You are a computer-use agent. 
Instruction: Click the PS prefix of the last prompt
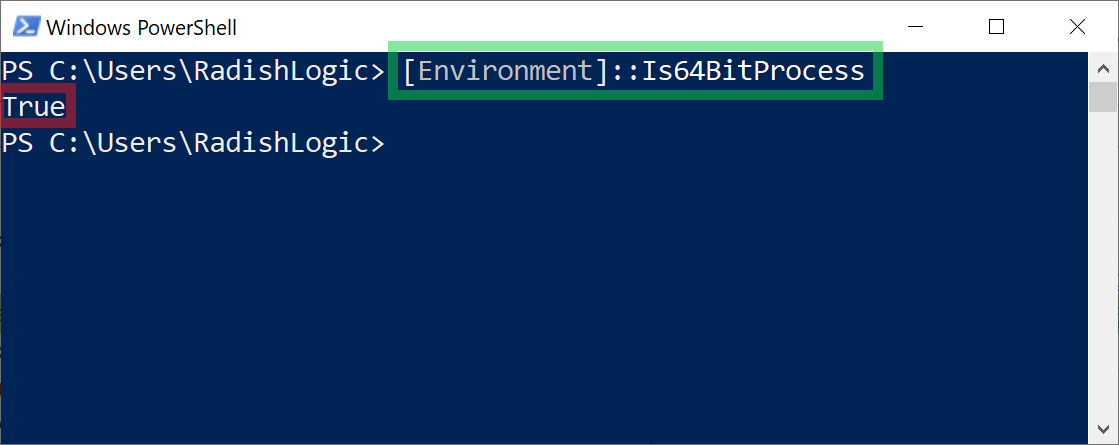18,143
